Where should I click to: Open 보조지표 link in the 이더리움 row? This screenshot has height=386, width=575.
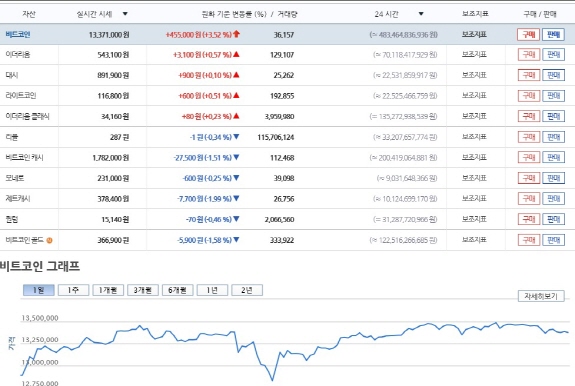coord(474,54)
